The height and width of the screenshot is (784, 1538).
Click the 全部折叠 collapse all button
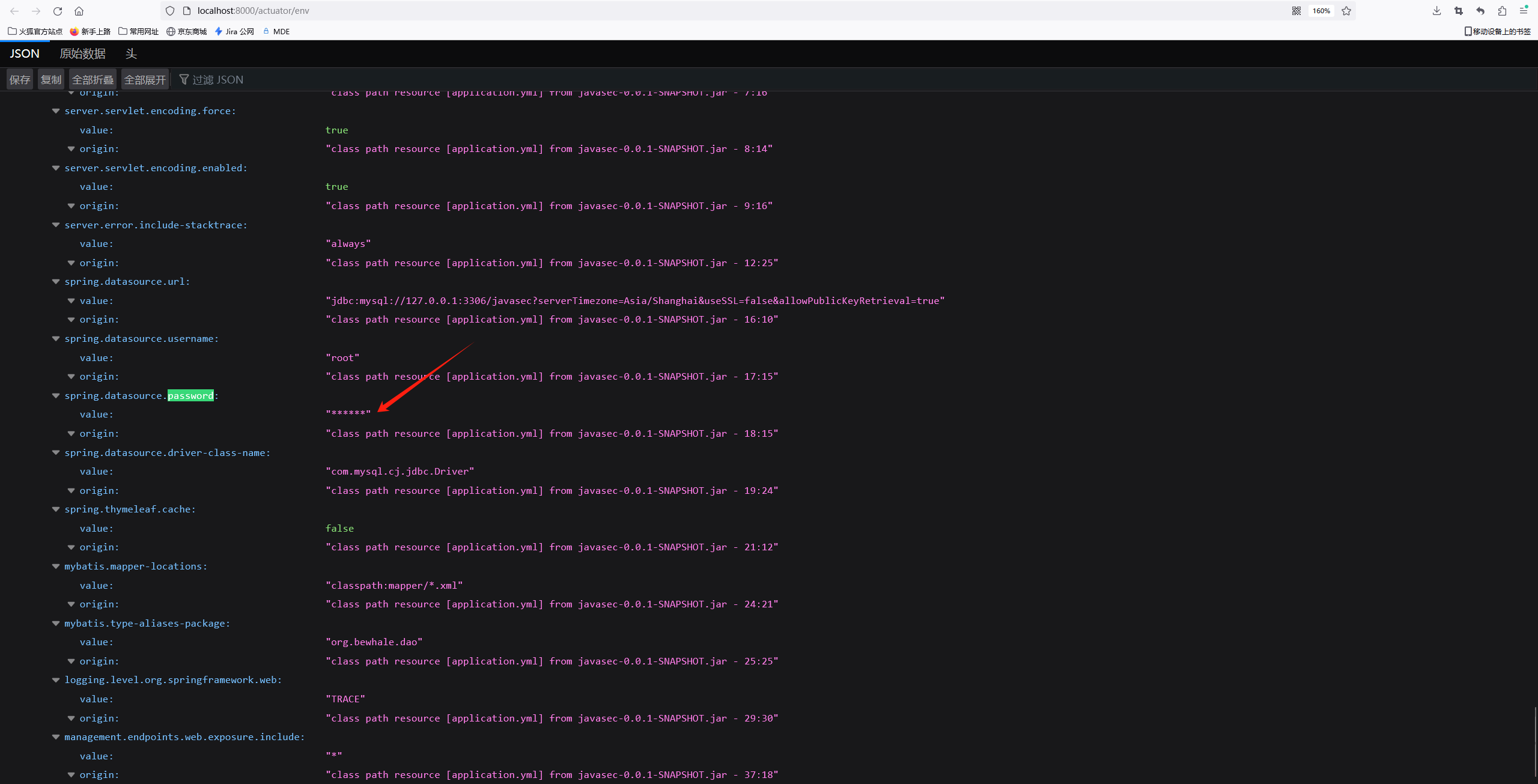coord(93,79)
